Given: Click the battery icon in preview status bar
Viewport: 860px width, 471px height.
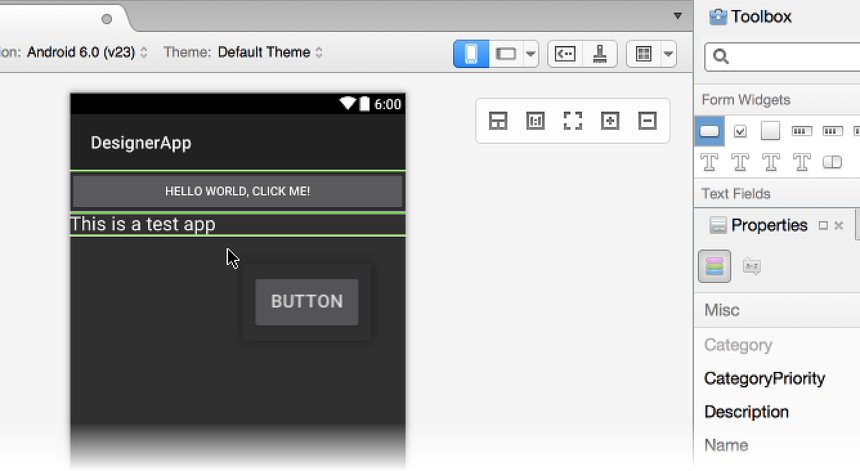Looking at the screenshot, I should 364,104.
